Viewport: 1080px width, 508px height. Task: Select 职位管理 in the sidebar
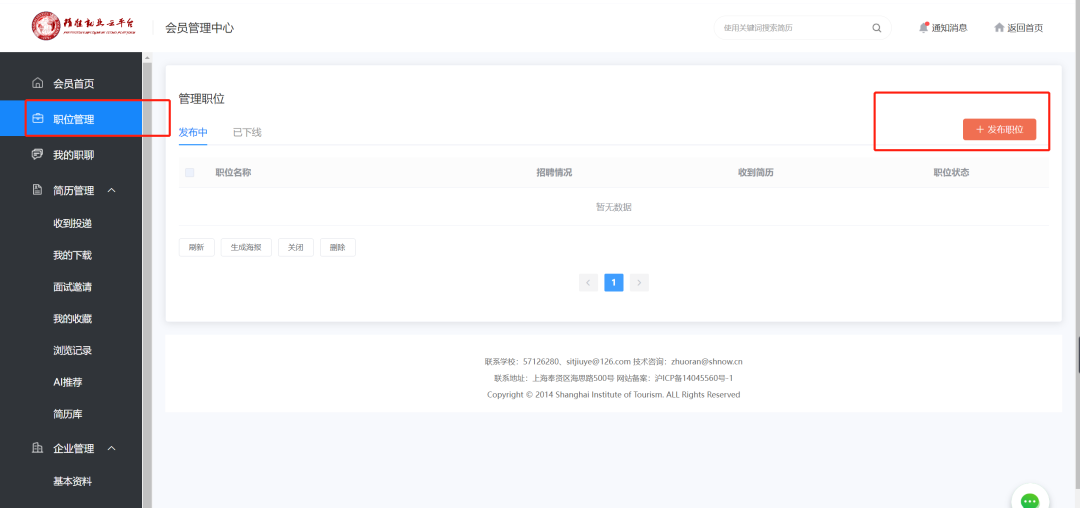coord(71,118)
